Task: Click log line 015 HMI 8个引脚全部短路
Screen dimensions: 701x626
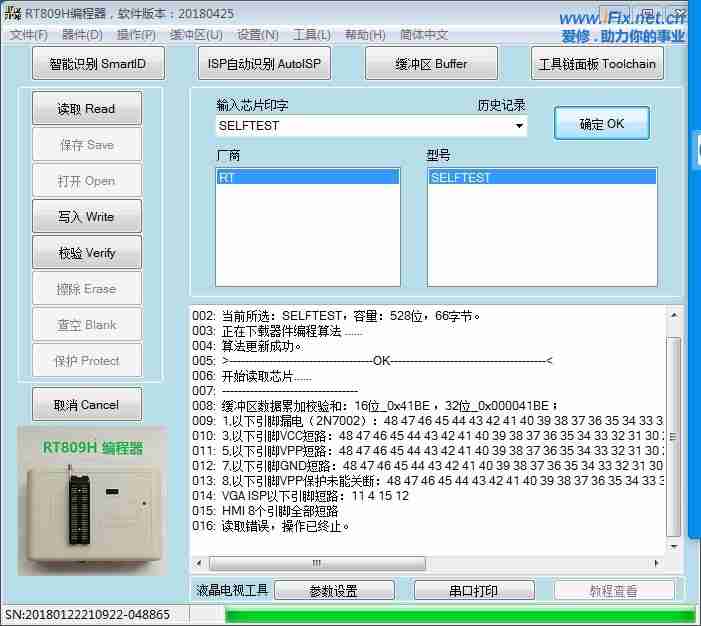Action: 265,511
